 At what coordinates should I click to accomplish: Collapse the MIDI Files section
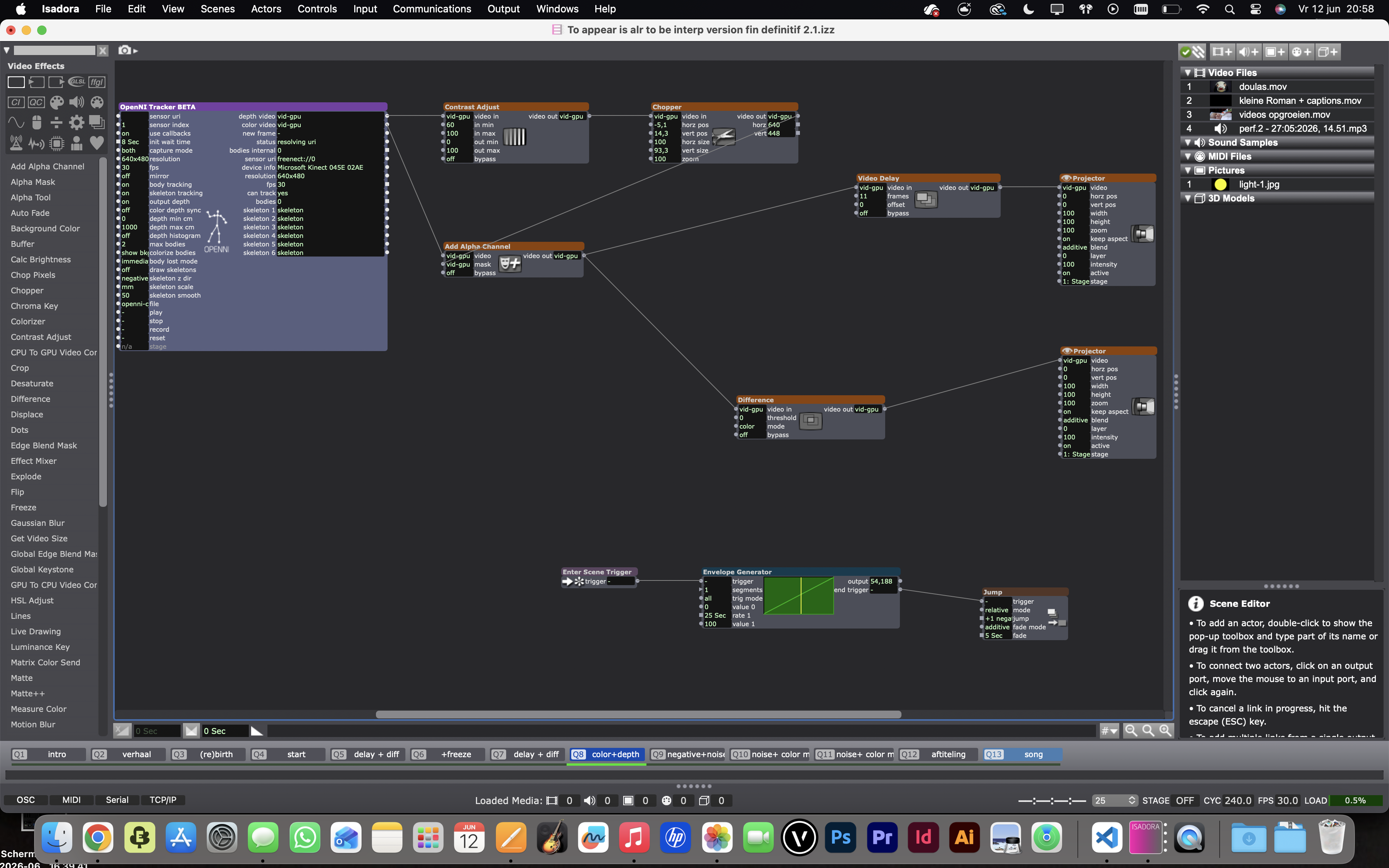point(1187,156)
